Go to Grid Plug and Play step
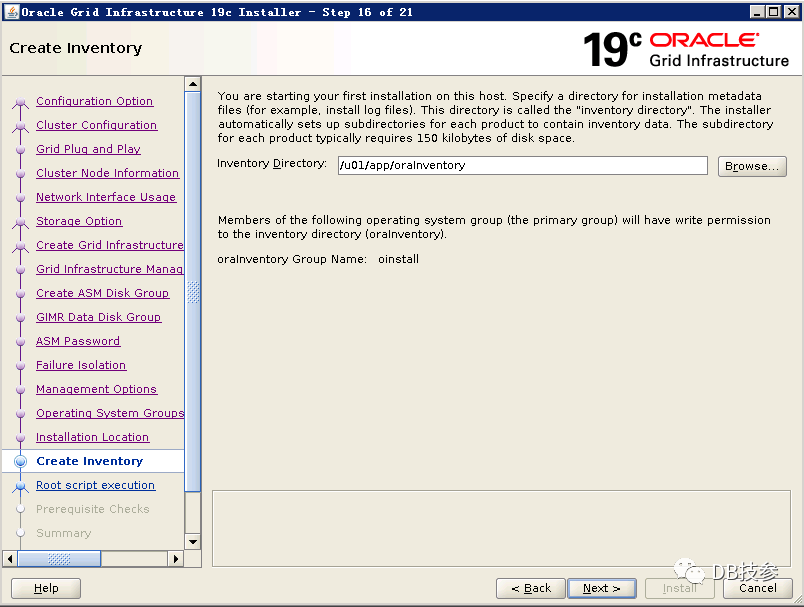 coord(88,149)
